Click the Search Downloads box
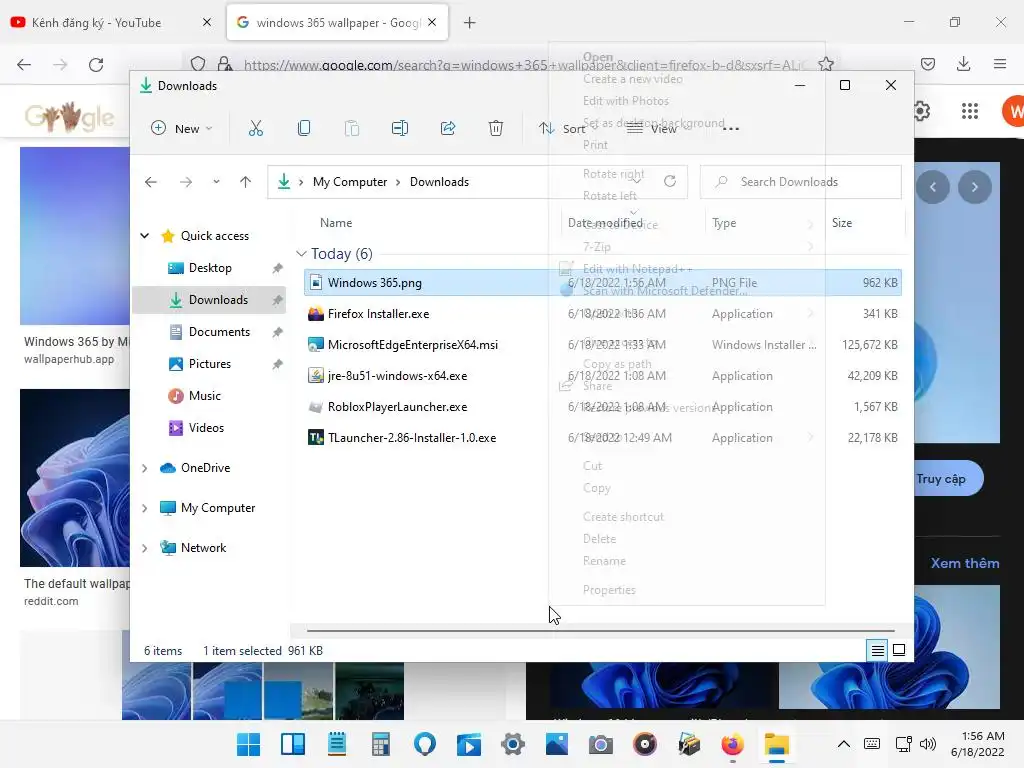This screenshot has height=768, width=1024. point(801,182)
